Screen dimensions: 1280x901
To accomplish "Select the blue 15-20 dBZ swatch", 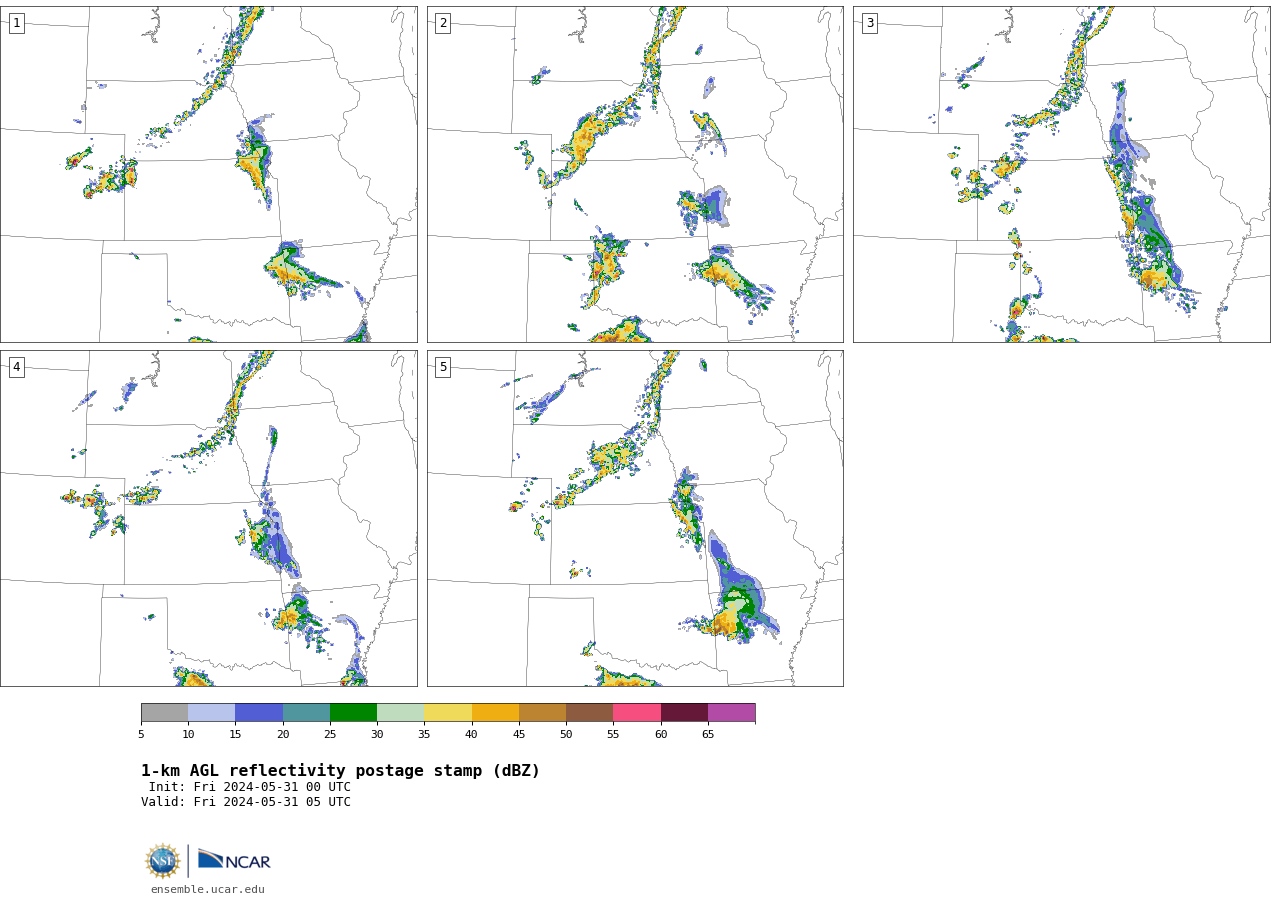I will [x=259, y=713].
